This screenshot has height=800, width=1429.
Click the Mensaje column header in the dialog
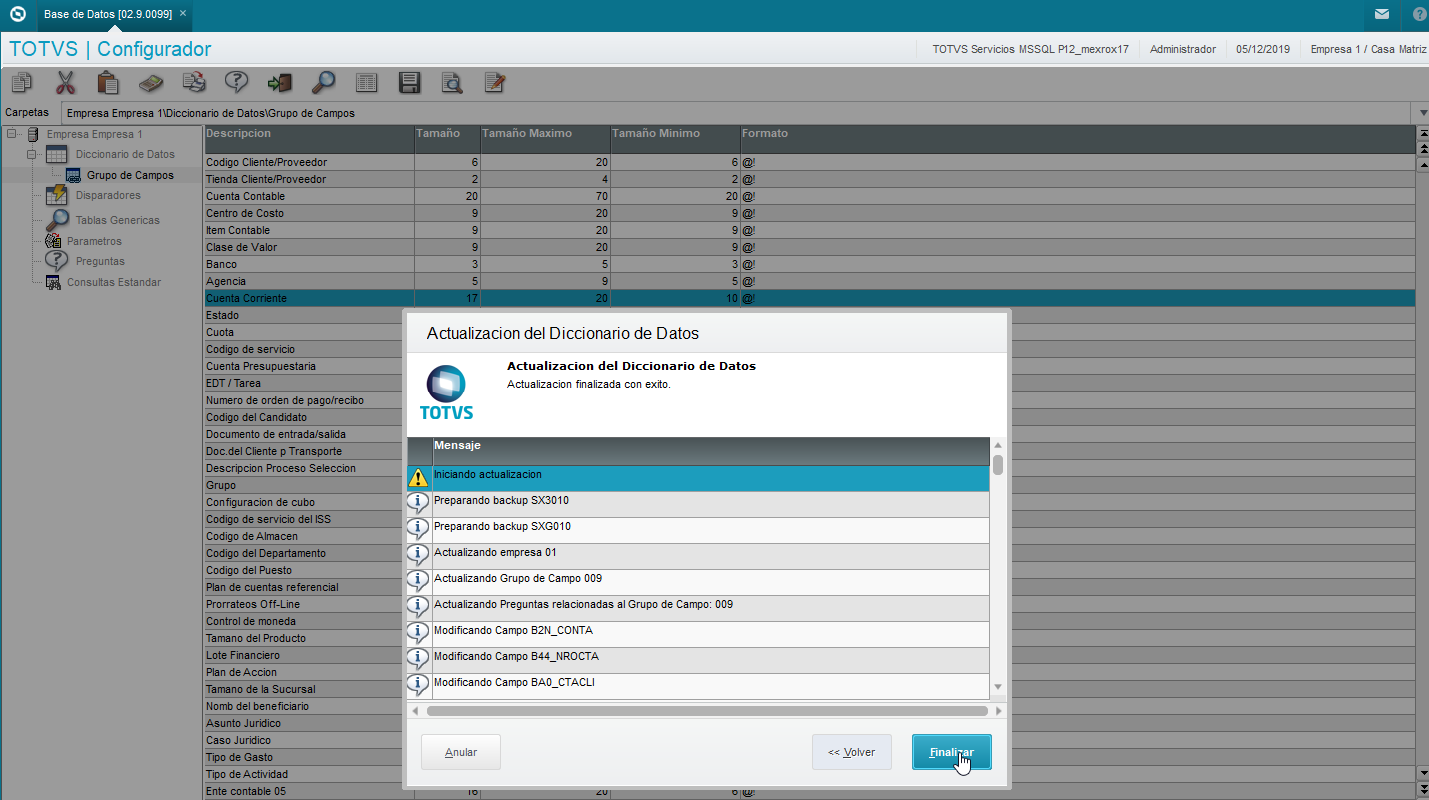(711, 450)
